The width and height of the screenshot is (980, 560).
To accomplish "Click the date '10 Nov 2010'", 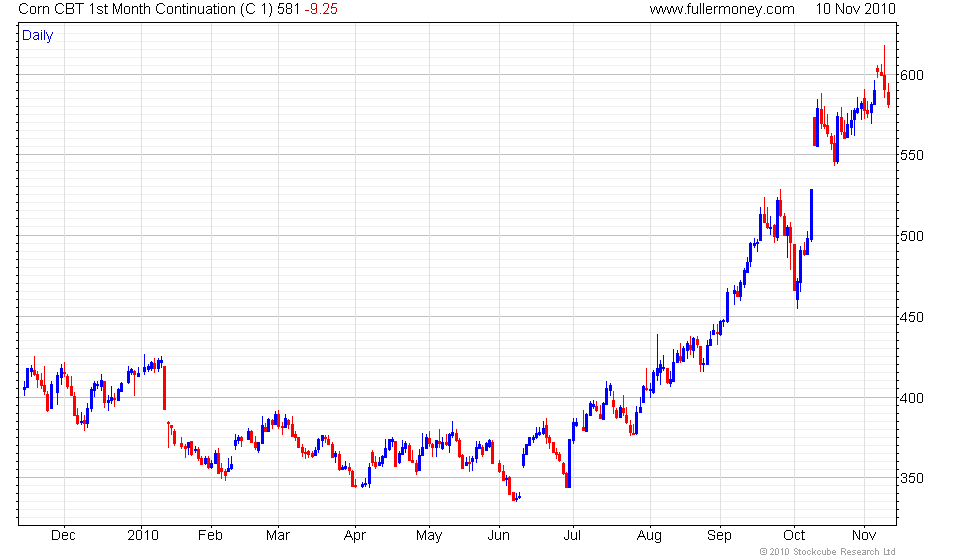I will pyautogui.click(x=855, y=9).
